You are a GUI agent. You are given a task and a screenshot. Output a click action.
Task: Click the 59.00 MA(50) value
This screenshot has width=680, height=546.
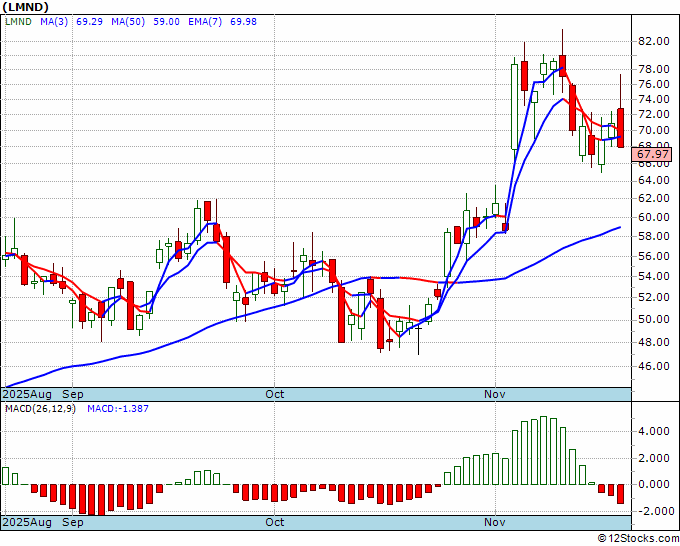pyautogui.click(x=166, y=21)
